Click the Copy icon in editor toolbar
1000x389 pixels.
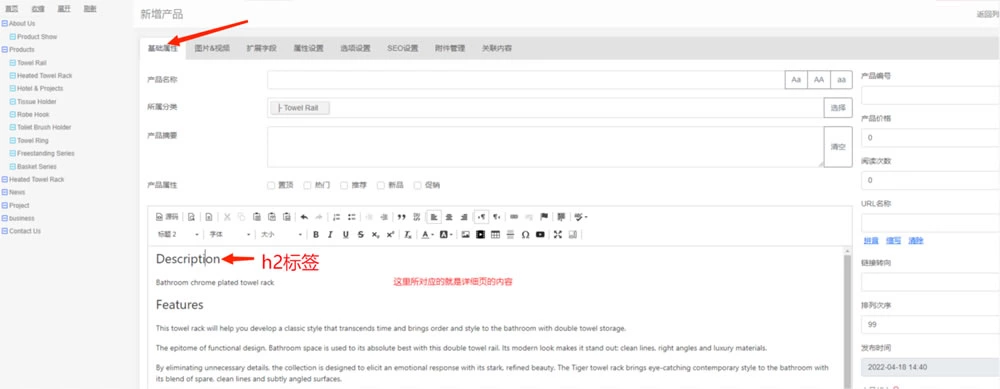241,217
